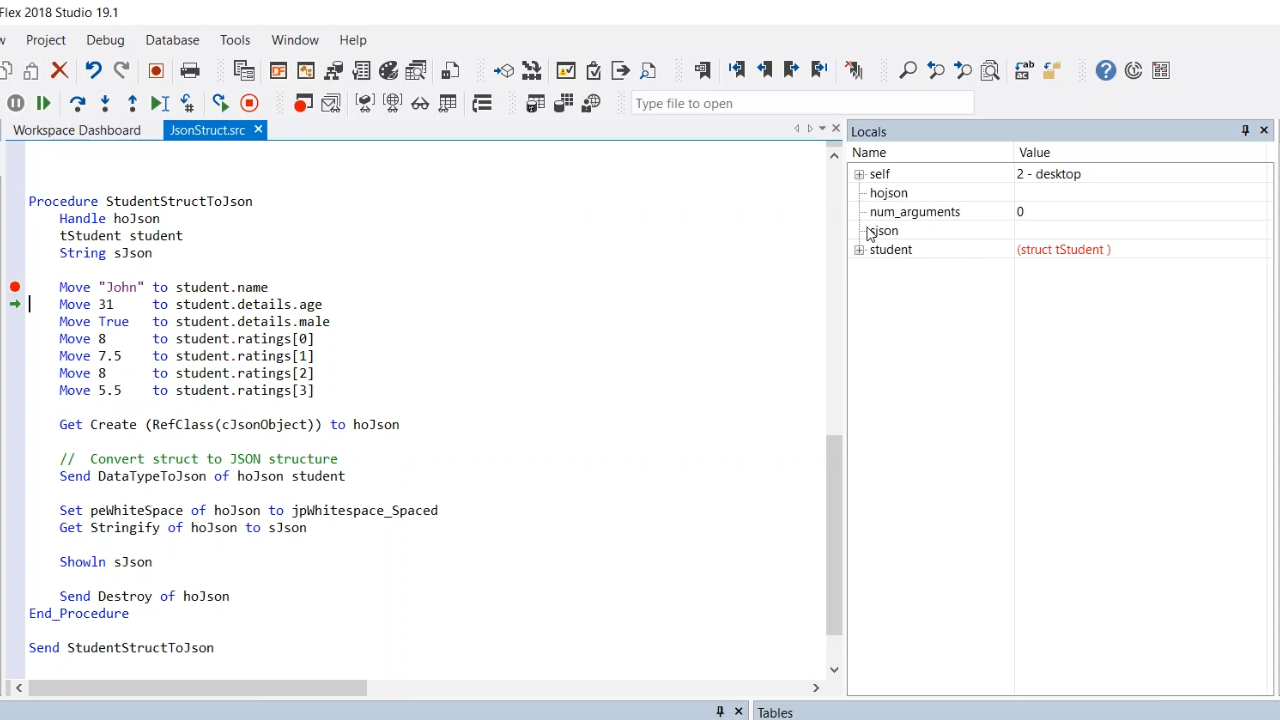
Task: Click the Step Over debug icon
Action: click(x=77, y=103)
